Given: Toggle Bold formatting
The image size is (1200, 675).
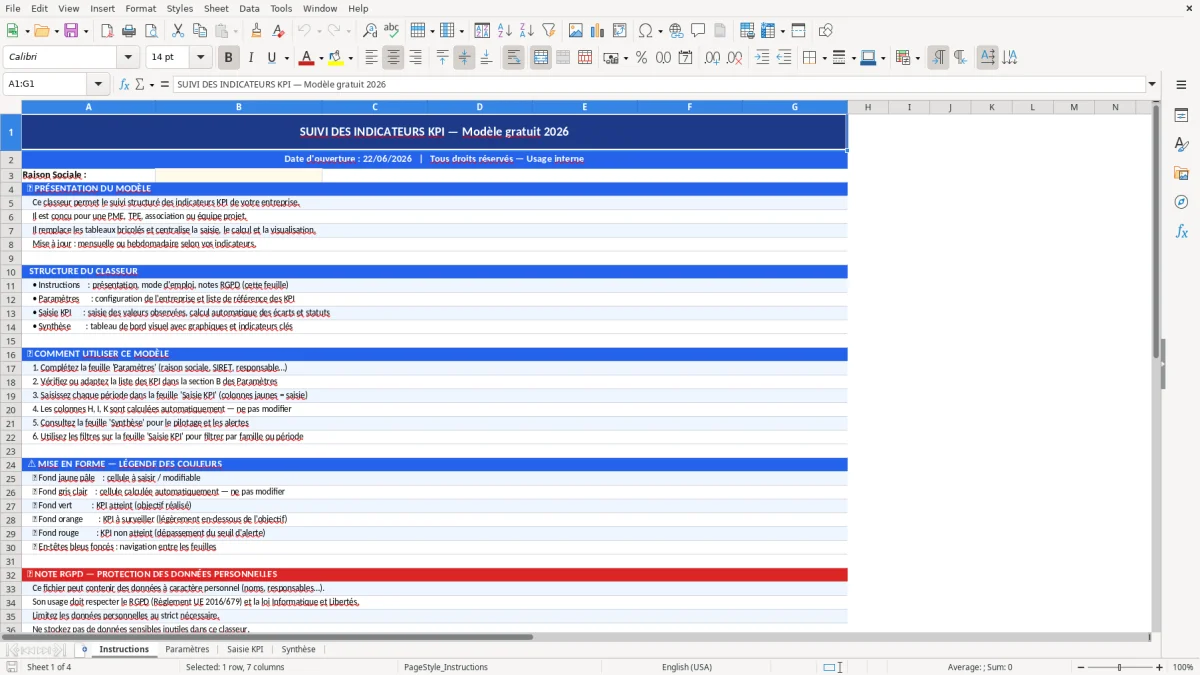Looking at the screenshot, I should pos(228,58).
